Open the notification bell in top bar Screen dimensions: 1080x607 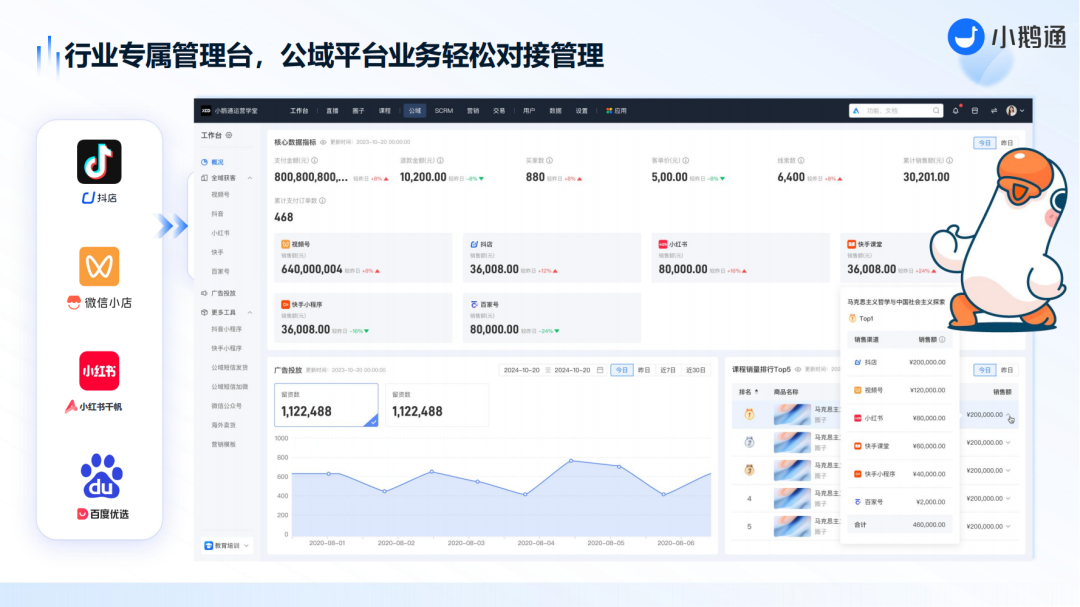955,110
